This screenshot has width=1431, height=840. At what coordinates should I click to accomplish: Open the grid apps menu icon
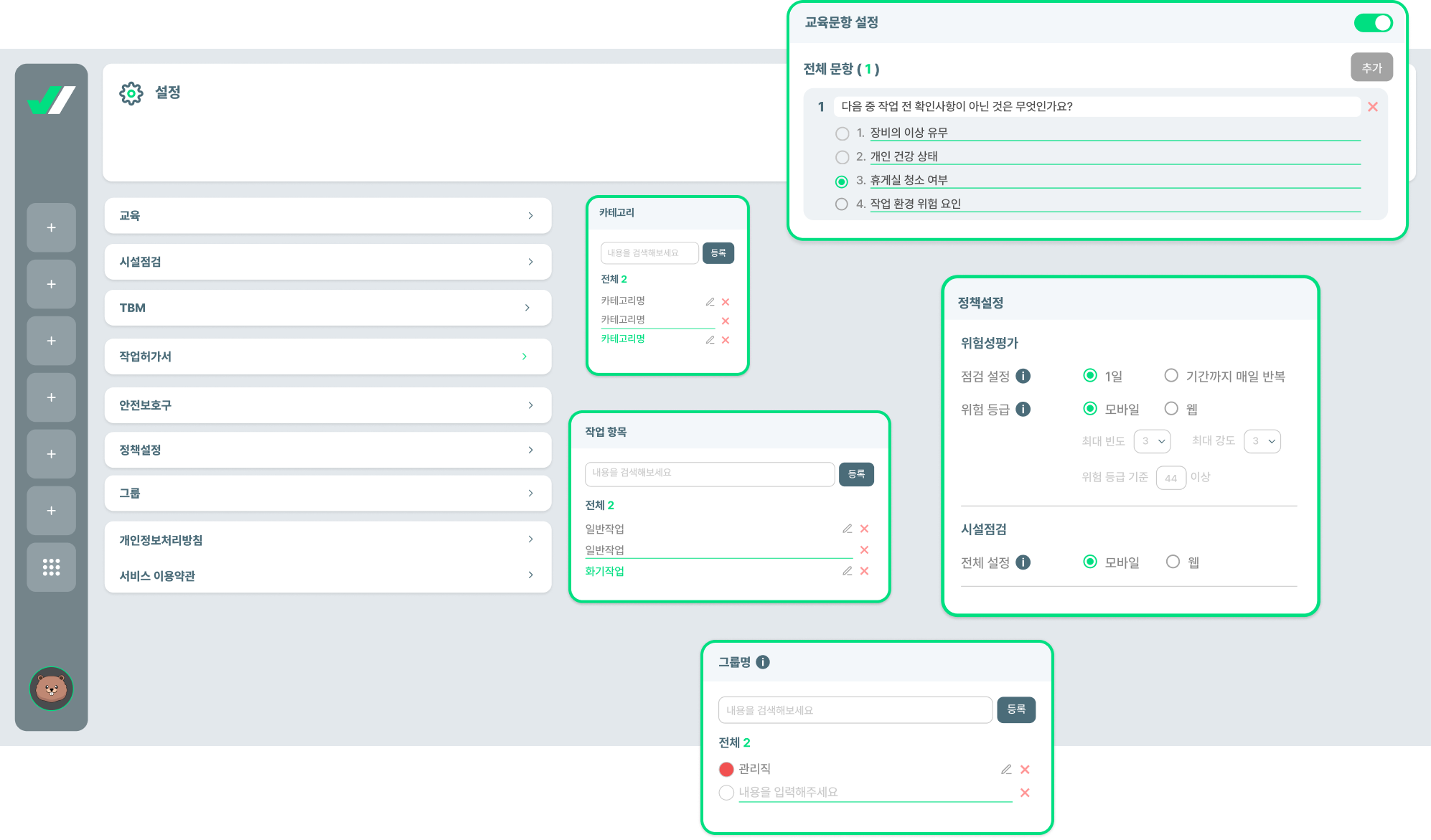[x=51, y=567]
